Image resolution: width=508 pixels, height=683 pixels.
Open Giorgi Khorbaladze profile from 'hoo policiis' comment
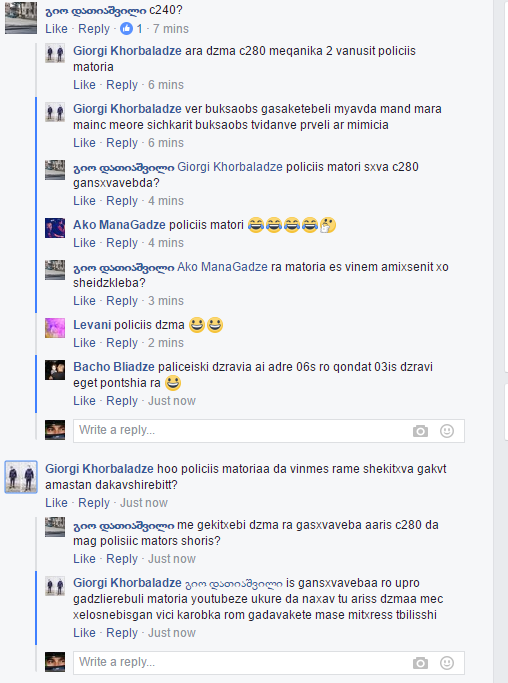click(x=99, y=469)
